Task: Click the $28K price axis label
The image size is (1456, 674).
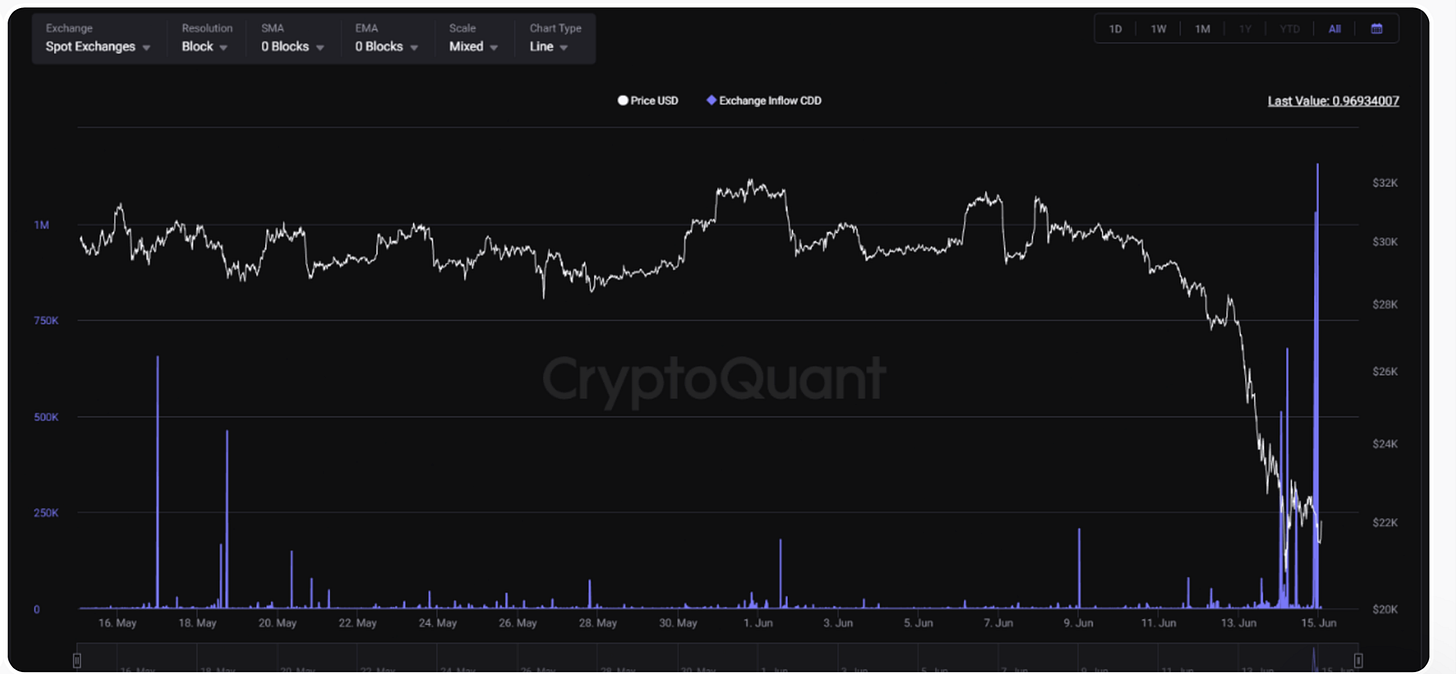Action: pos(1385,304)
